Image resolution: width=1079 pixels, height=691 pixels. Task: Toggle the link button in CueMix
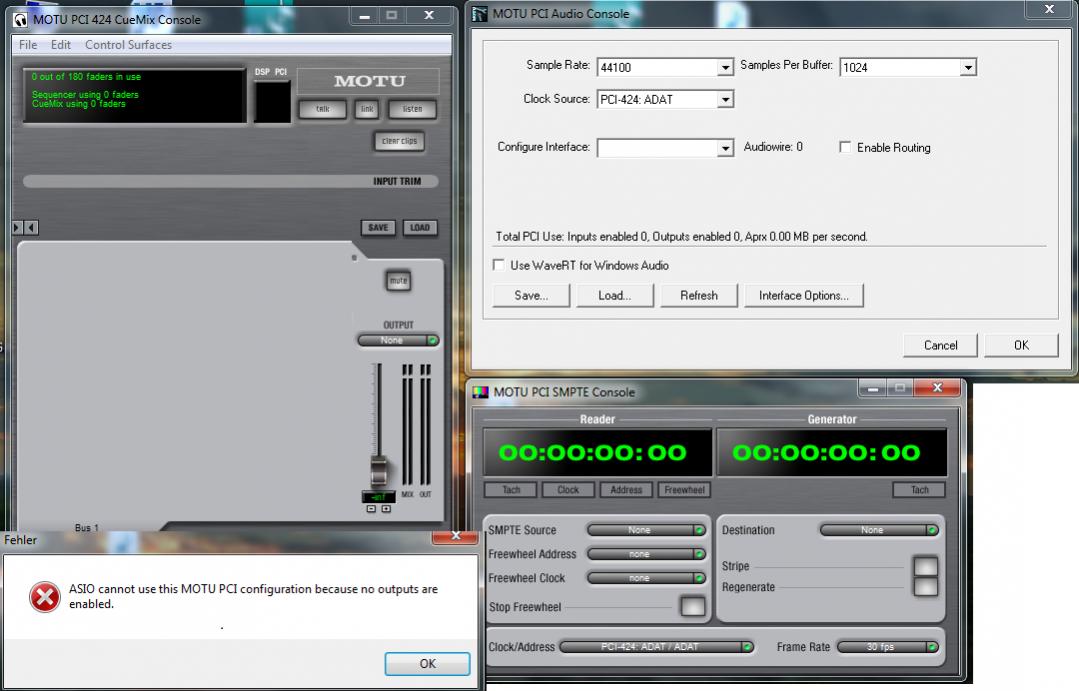pos(367,109)
